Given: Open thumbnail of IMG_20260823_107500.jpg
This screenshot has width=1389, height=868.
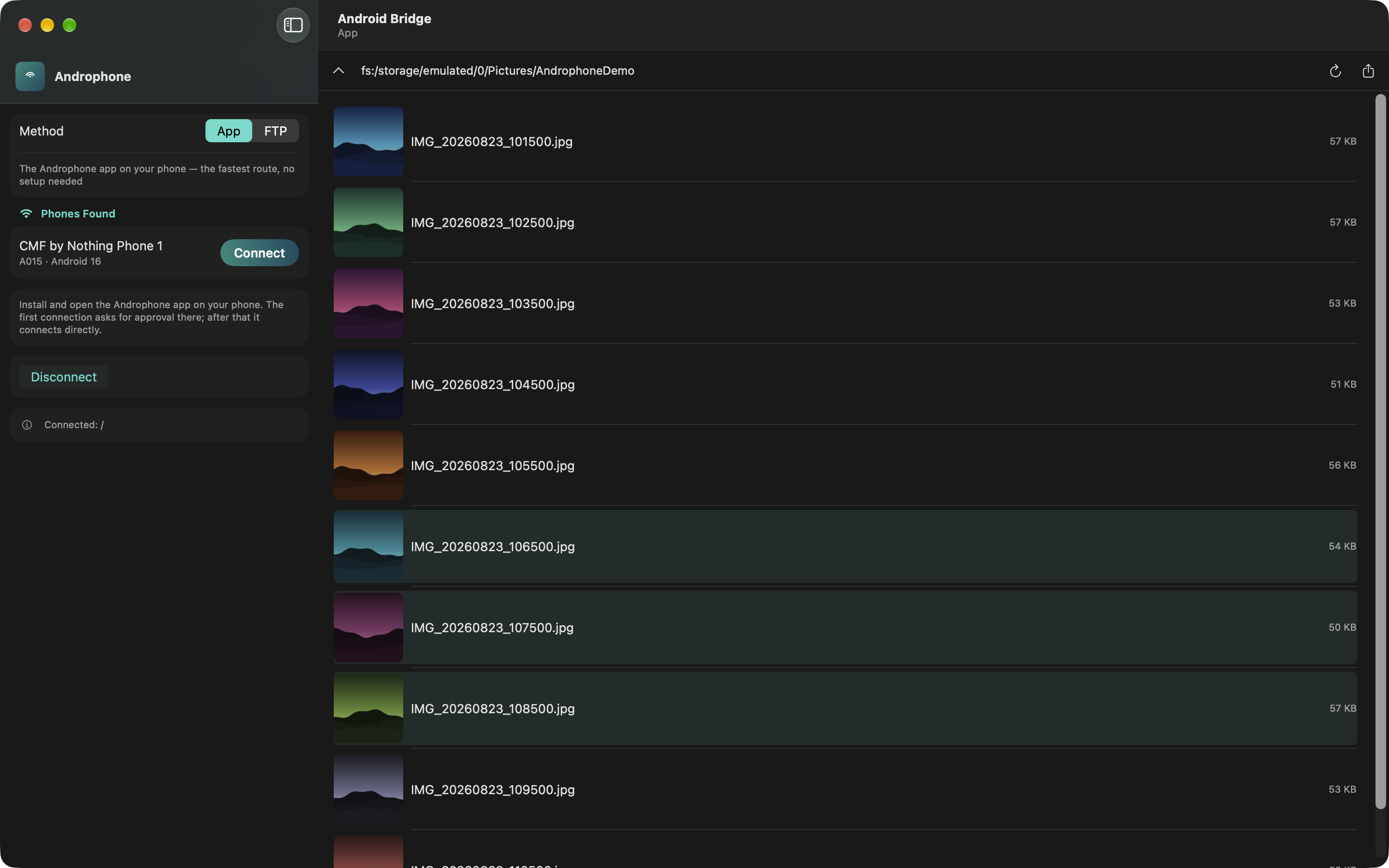Looking at the screenshot, I should tap(368, 627).
